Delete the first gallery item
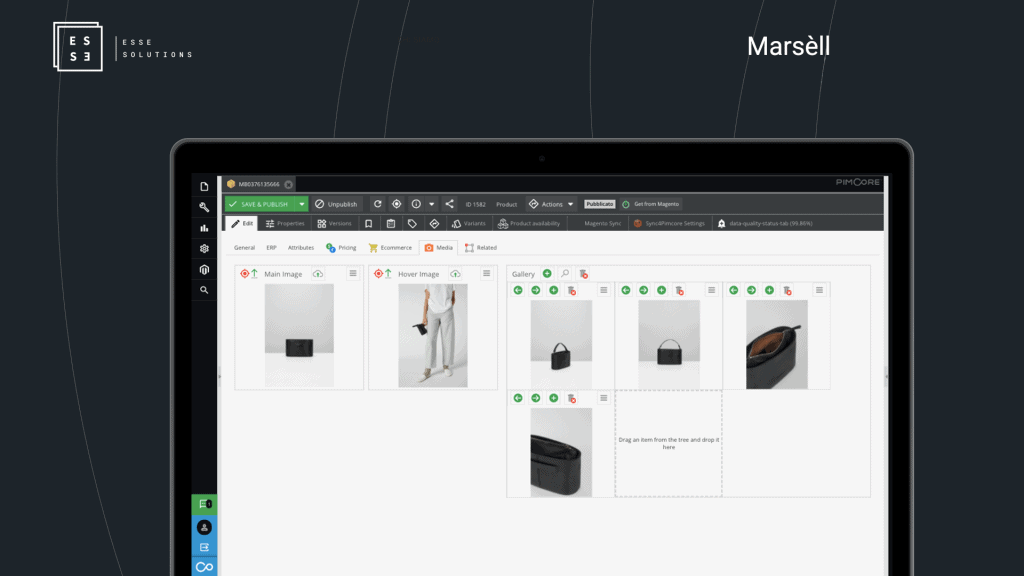The width and height of the screenshot is (1024, 576). coord(572,290)
